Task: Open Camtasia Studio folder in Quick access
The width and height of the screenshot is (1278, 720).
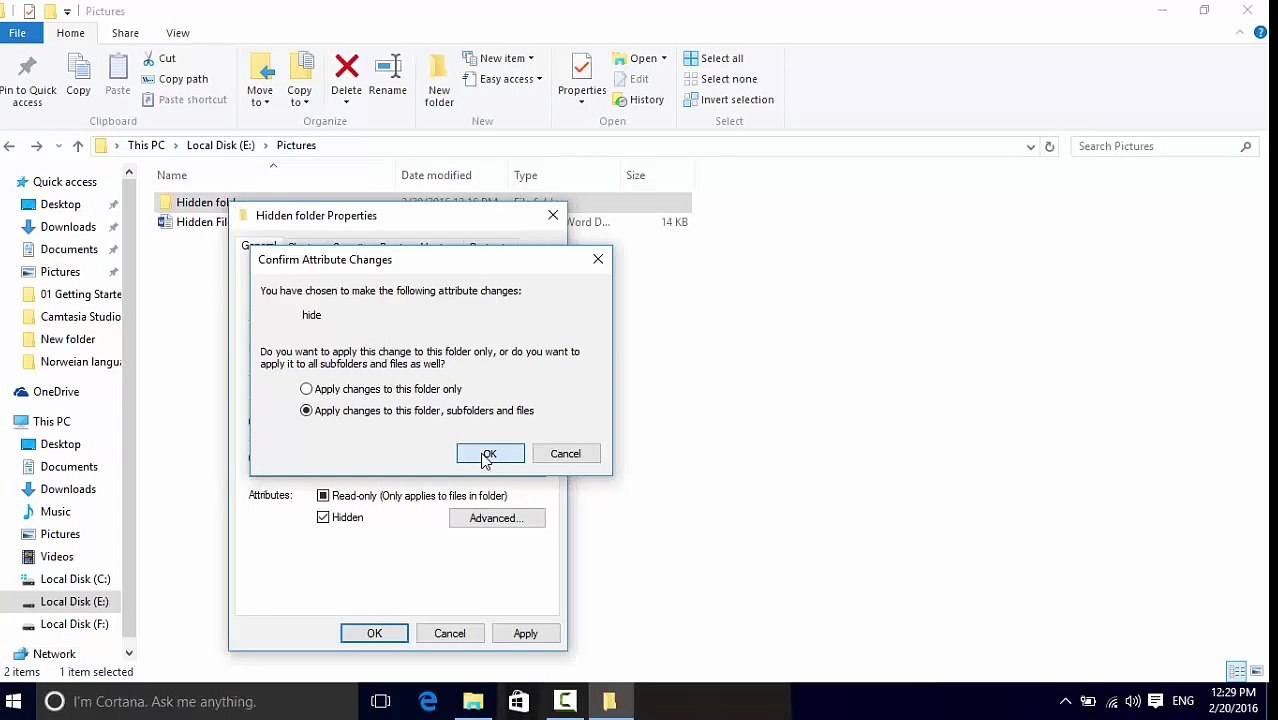Action: (x=80, y=317)
